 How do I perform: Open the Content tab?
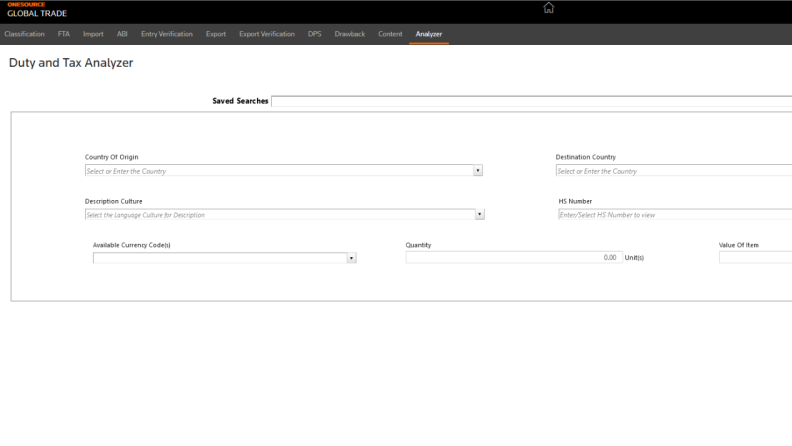tap(390, 35)
